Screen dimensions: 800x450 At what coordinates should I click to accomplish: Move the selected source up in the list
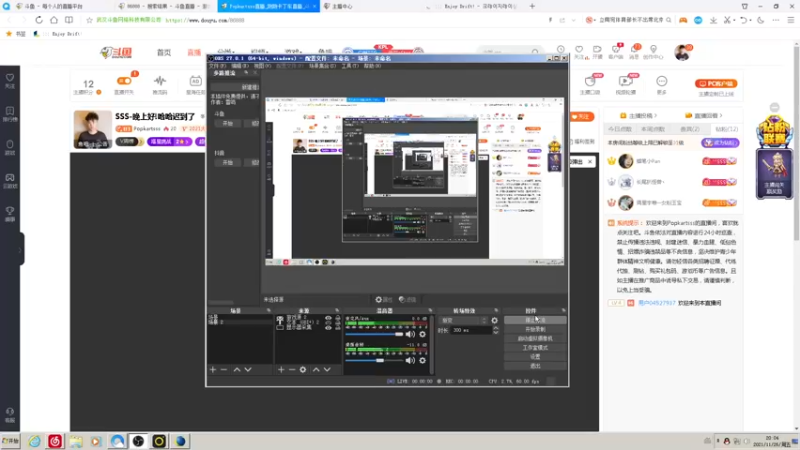point(316,369)
